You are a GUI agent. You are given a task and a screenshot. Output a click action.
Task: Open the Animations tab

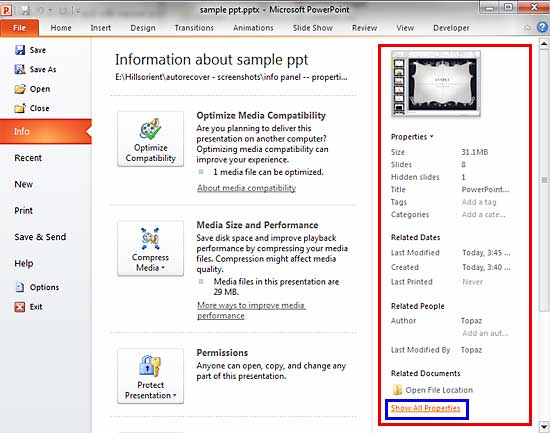[x=253, y=28]
